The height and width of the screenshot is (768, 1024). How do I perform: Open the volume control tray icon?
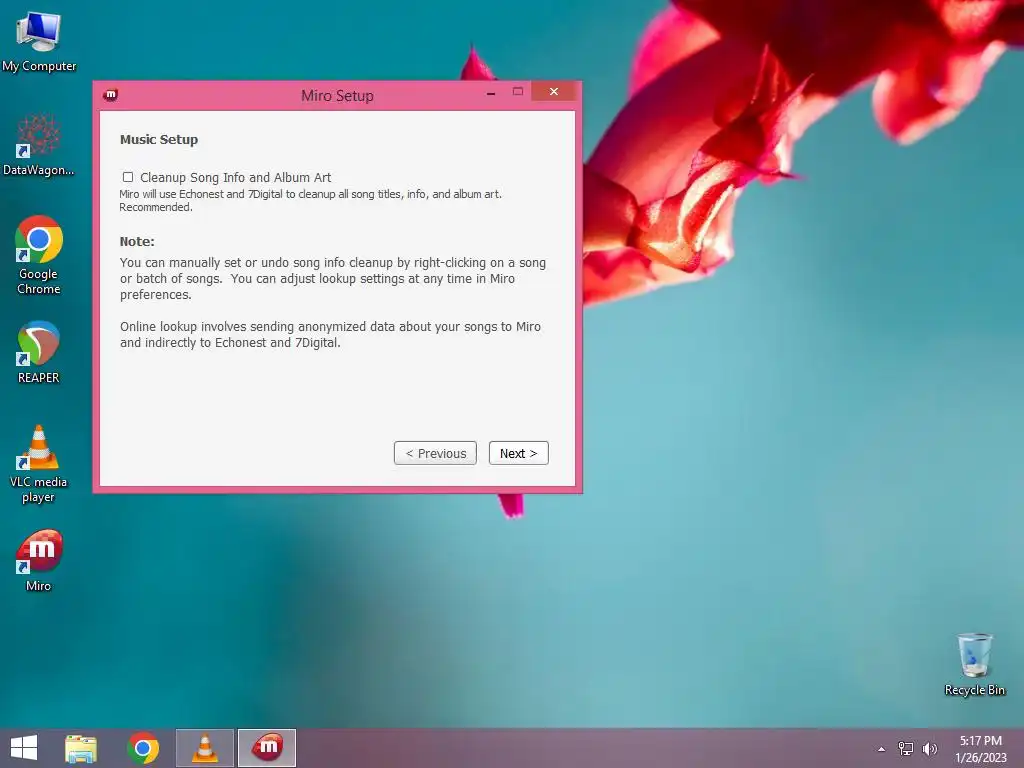930,749
